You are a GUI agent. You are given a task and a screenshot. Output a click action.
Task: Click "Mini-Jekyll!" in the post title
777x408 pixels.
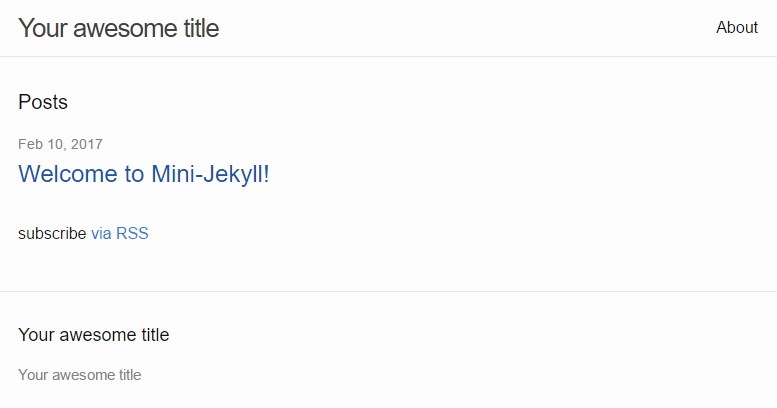[210, 174]
